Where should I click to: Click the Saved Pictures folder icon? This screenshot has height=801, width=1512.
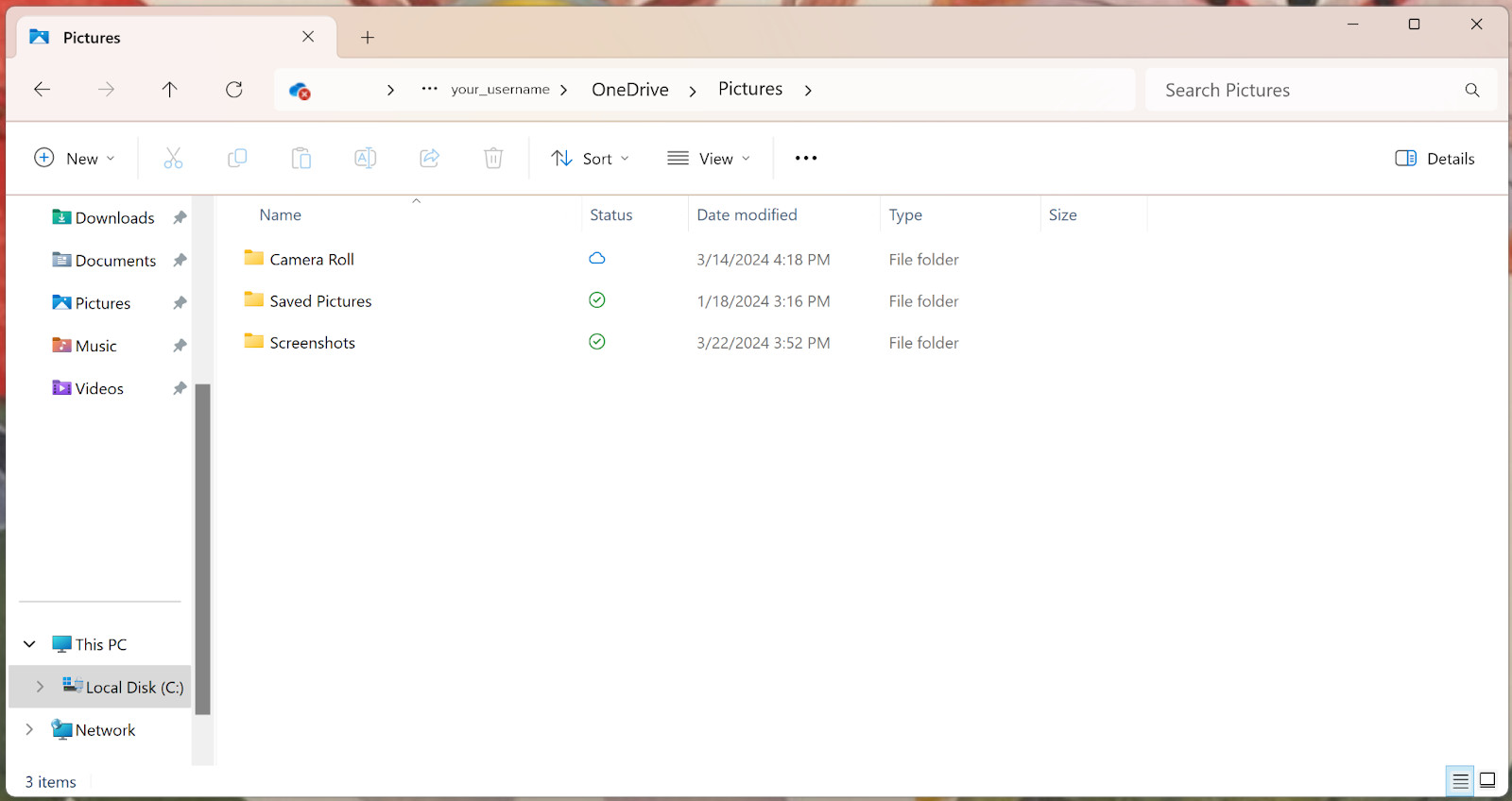pos(254,299)
